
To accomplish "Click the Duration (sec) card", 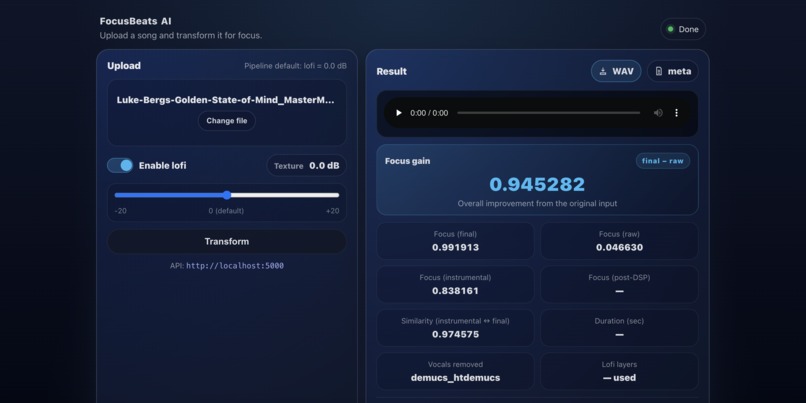I will click(x=619, y=327).
